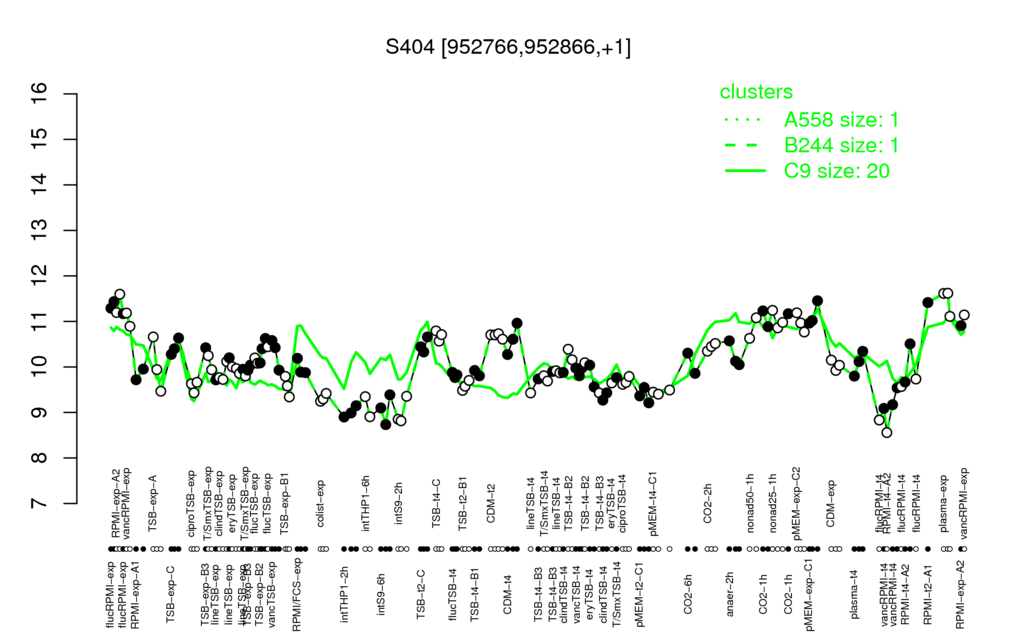Viewport: 1024px width, 640px height.
Task: Click y-axis tick label 10
Action: click(40, 367)
